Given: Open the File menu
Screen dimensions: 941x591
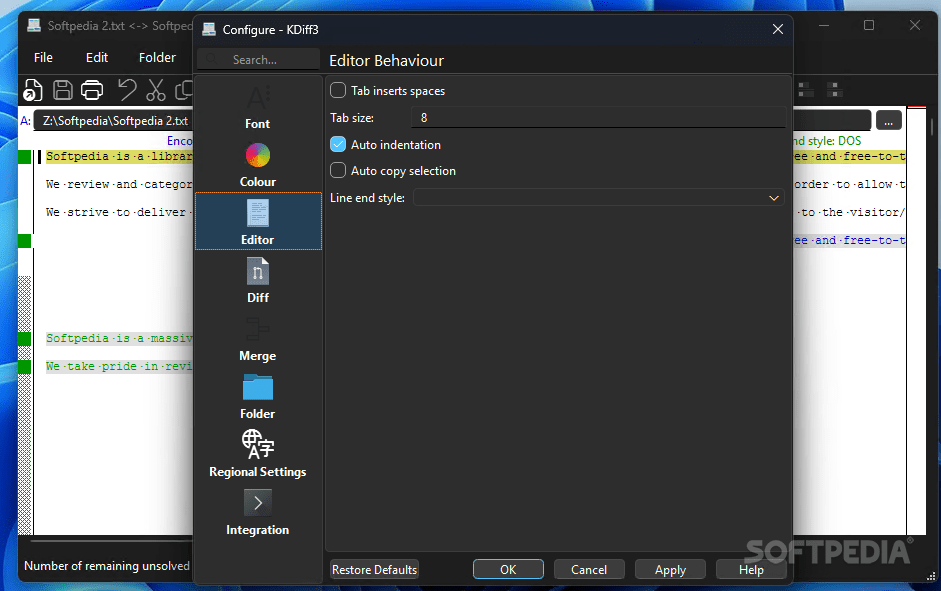Looking at the screenshot, I should (x=42, y=57).
